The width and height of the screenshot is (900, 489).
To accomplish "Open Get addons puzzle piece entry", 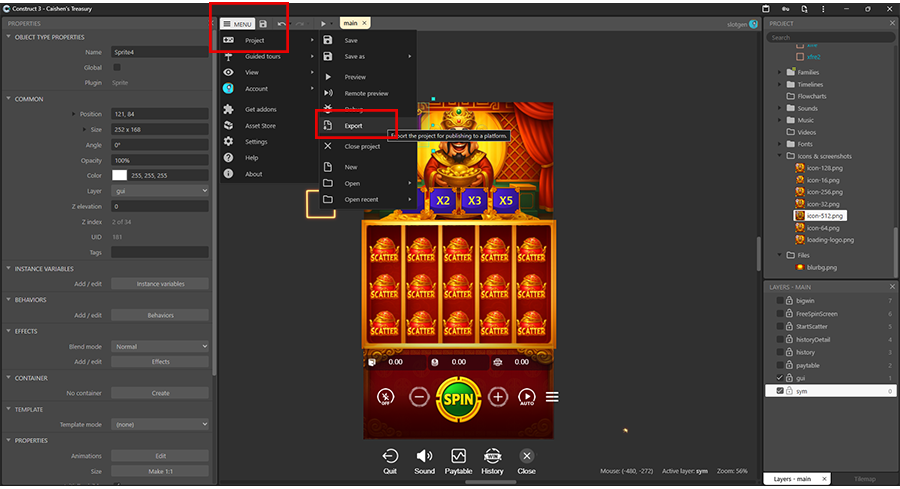I will point(228,109).
